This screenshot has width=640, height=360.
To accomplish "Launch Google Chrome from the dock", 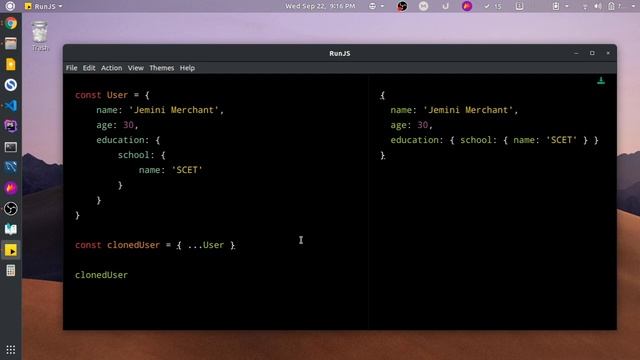I will (x=11, y=23).
